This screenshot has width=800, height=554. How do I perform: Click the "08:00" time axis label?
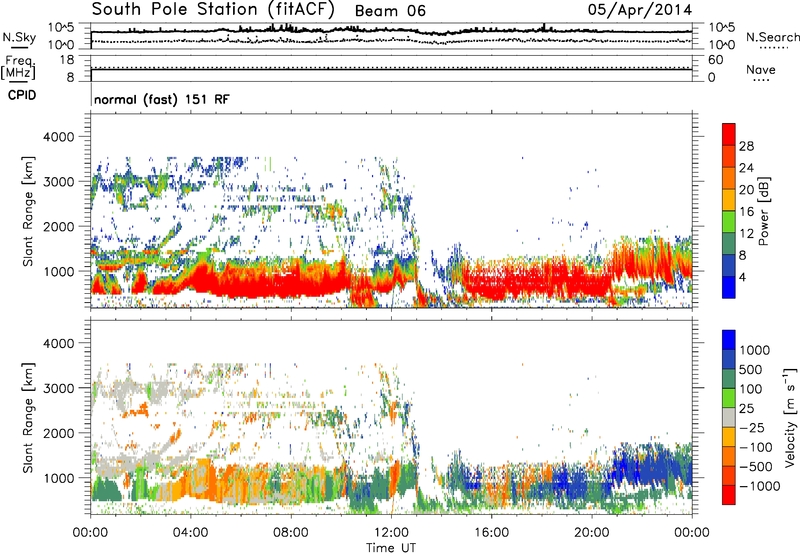click(x=290, y=533)
